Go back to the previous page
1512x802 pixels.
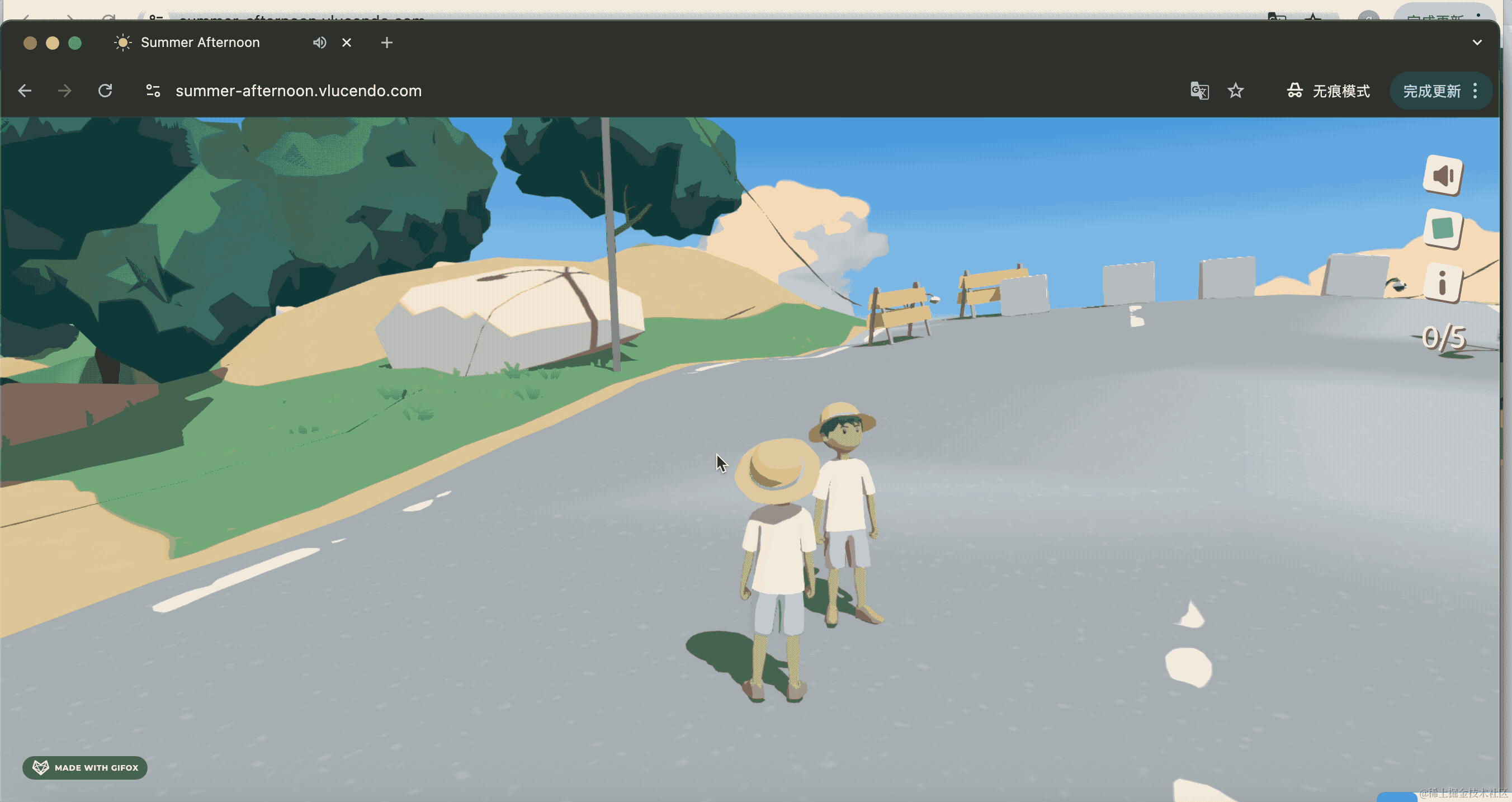tap(25, 91)
